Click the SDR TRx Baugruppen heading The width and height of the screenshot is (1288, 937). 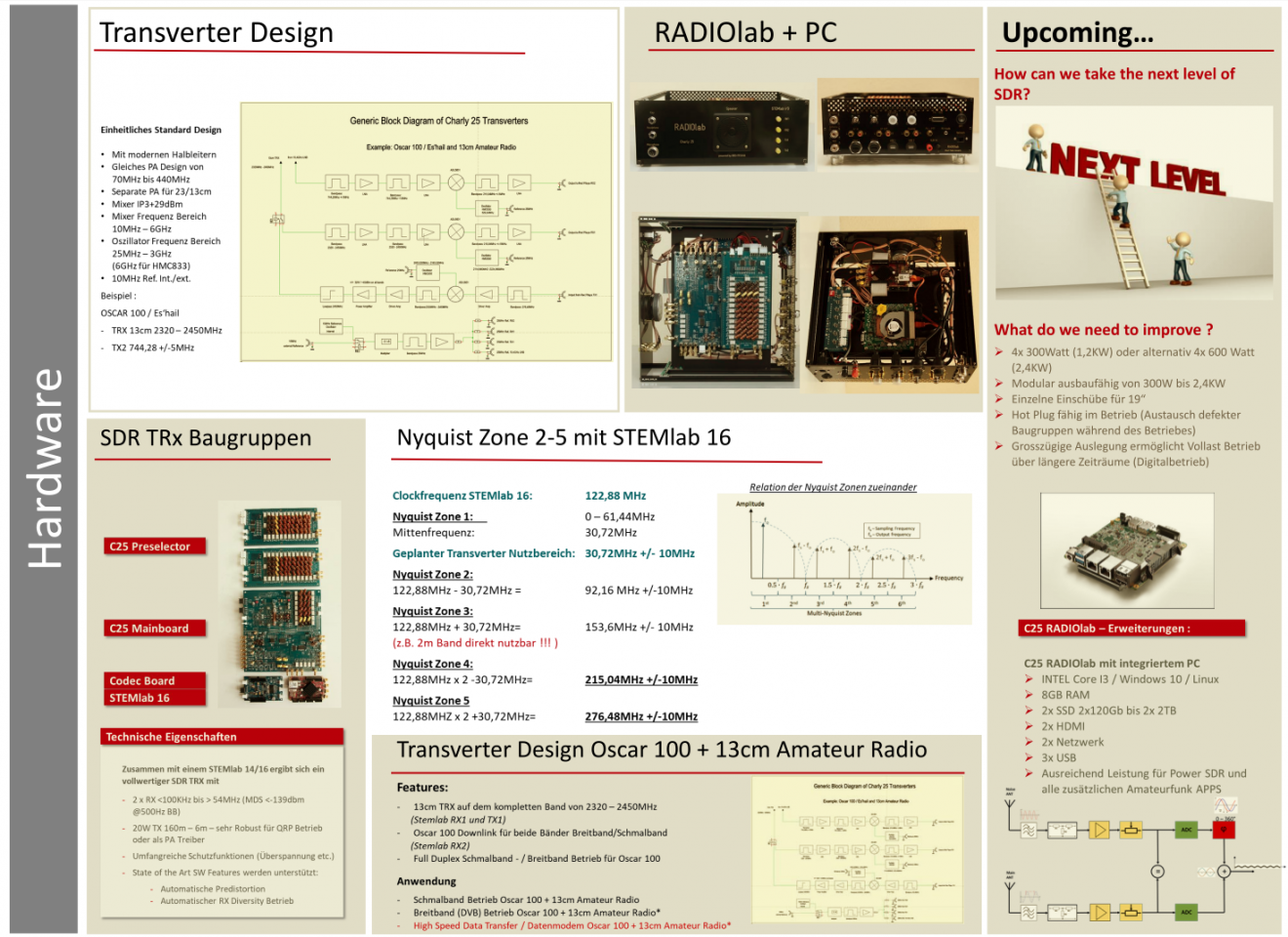(x=206, y=438)
